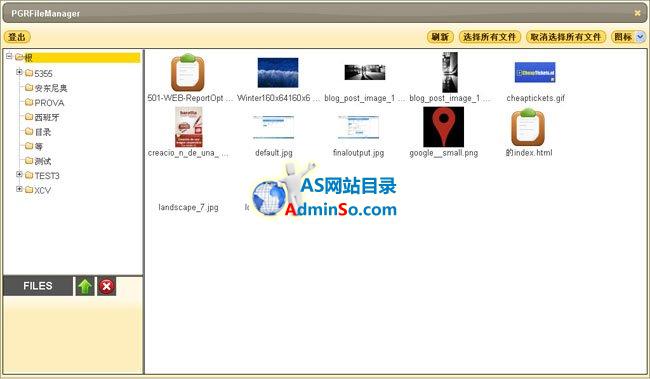Select the 的index.html clipboard file icon
650x379 pixels.
click(x=528, y=127)
